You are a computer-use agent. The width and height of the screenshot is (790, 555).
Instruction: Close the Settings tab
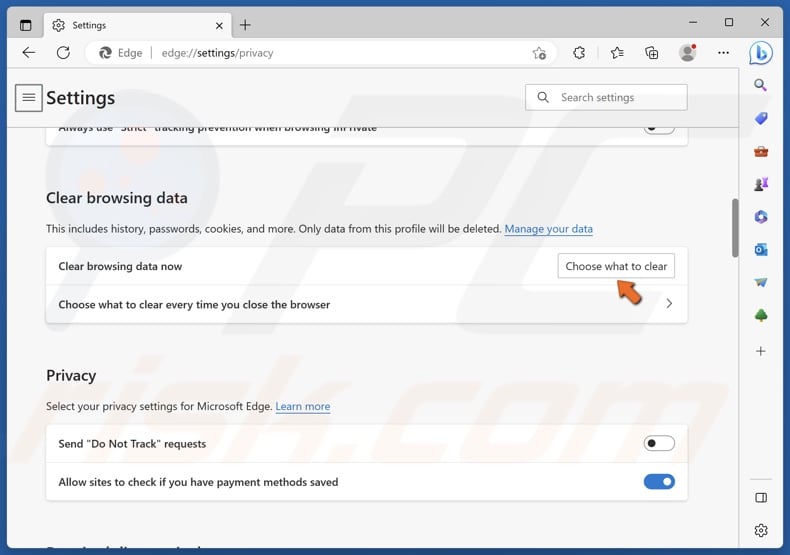pyautogui.click(x=219, y=25)
